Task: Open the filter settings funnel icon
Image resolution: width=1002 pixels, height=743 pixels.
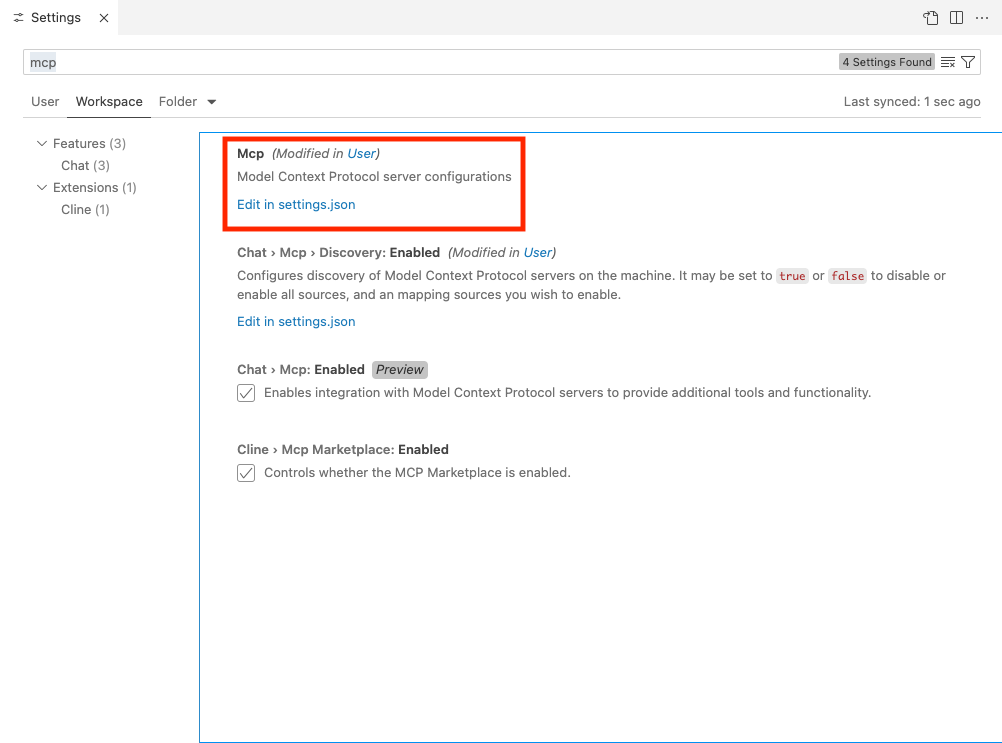Action: [967, 61]
